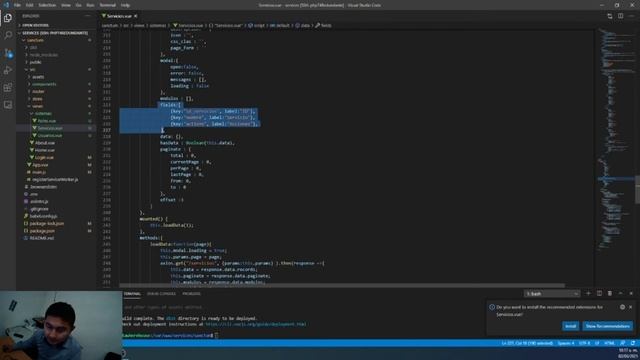Screen dimensions: 640x360
Task: Click the cursor position indicator in status bar
Action: tap(527, 343)
